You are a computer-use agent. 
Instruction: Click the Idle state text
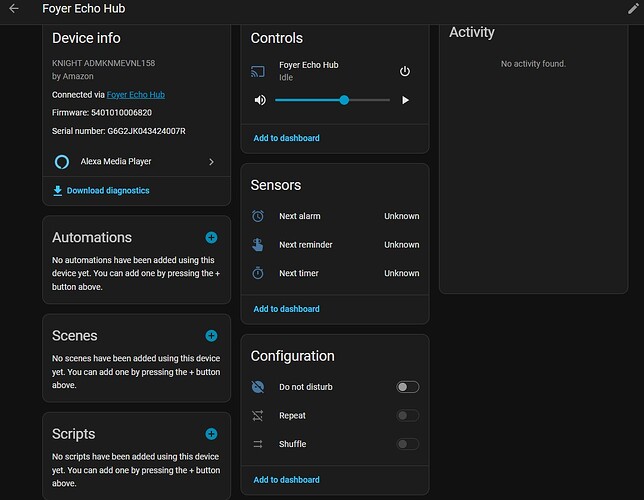coord(286,77)
